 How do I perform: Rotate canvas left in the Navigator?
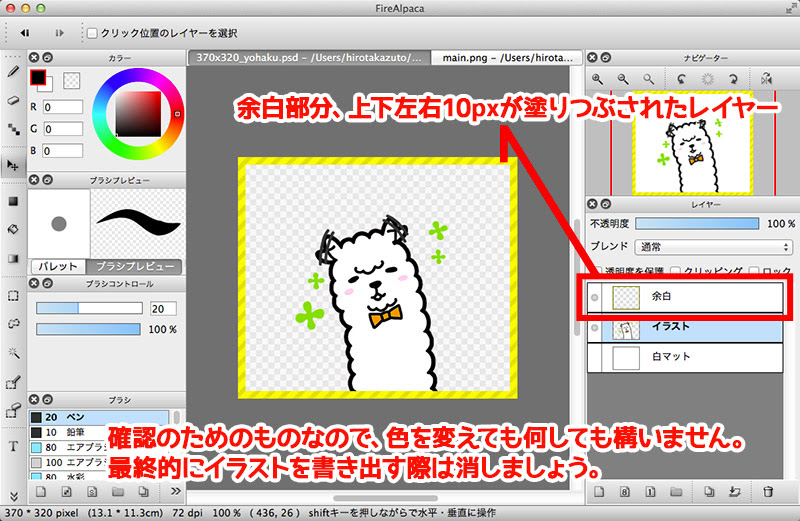point(681,79)
